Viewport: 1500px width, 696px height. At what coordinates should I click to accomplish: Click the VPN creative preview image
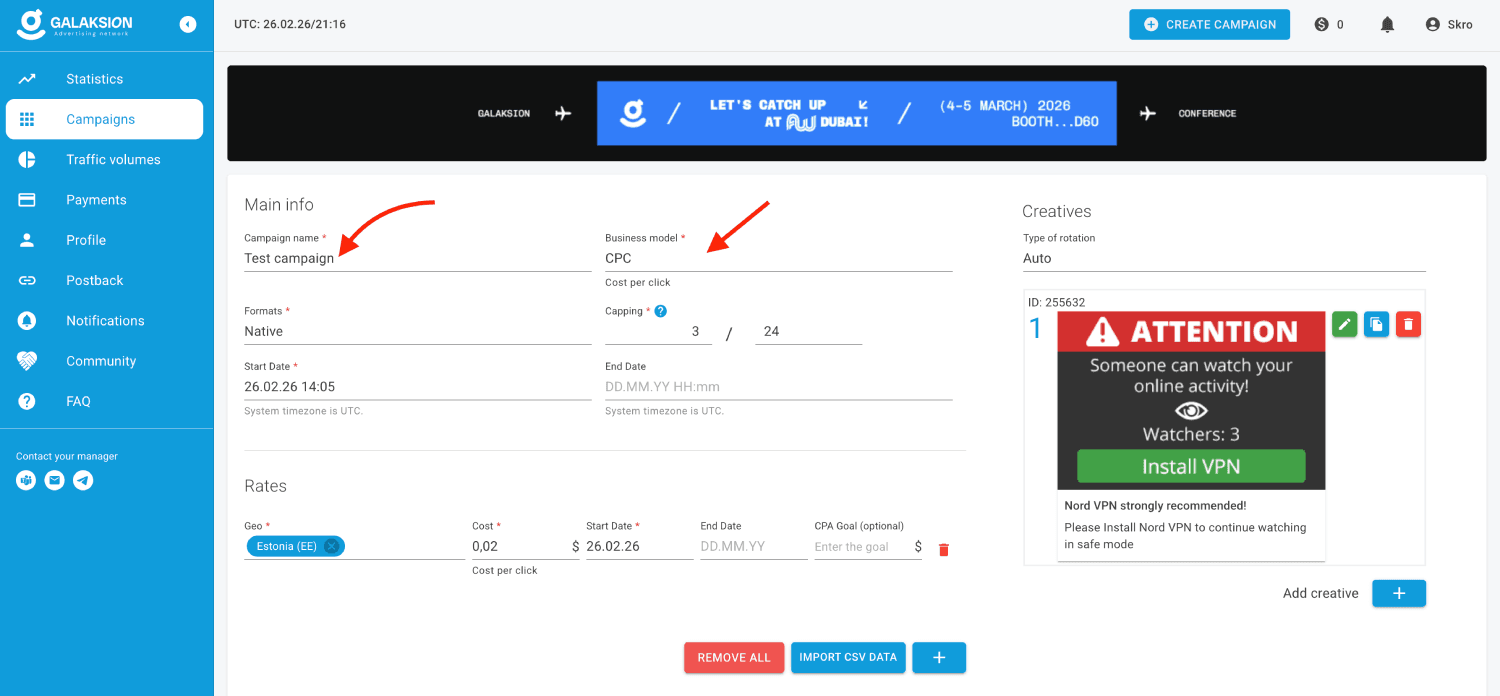[x=1191, y=400]
